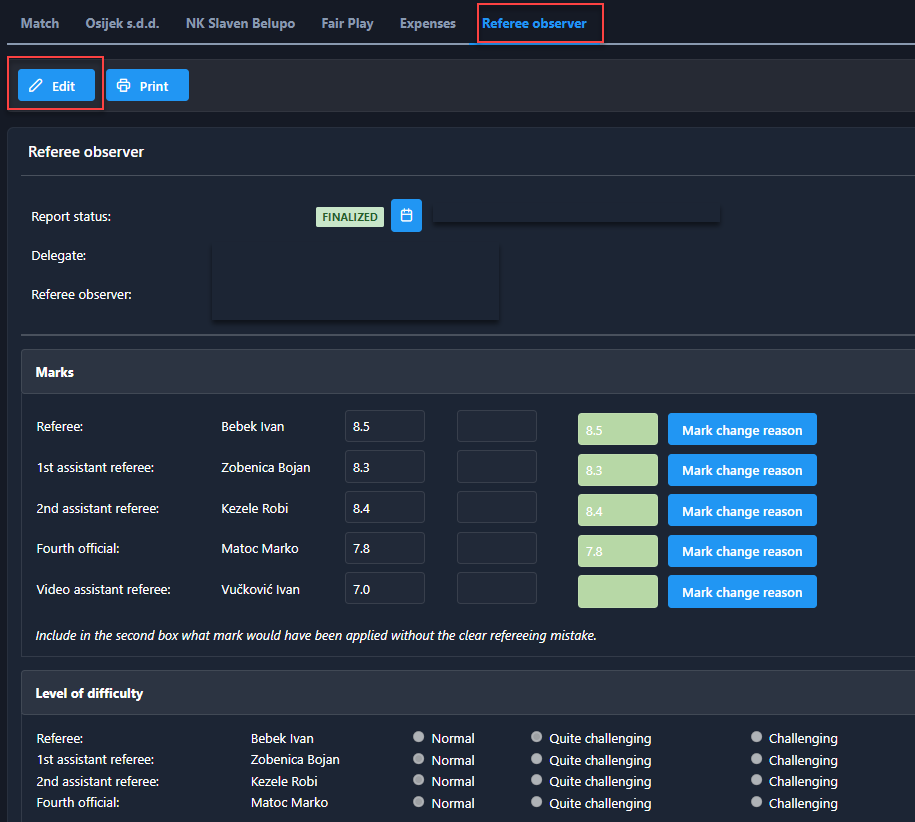Viewport: 915px width, 822px height.
Task: Select Normal for Kezele Robi
Action: pyautogui.click(x=419, y=780)
